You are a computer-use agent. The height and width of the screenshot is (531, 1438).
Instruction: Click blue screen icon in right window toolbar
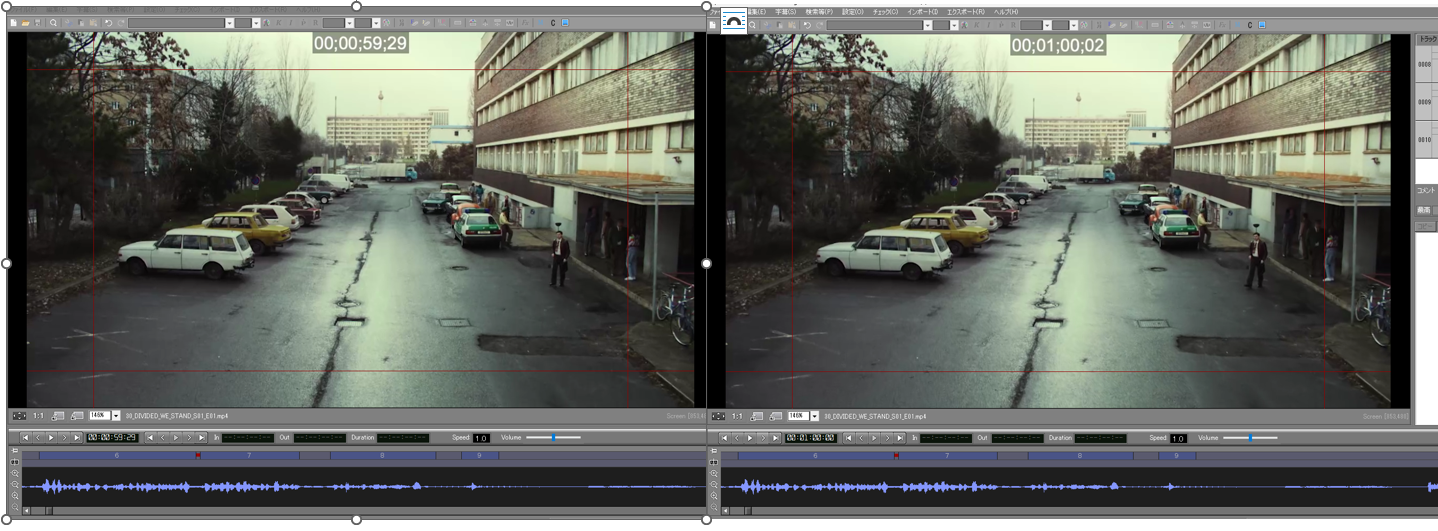tap(1262, 24)
